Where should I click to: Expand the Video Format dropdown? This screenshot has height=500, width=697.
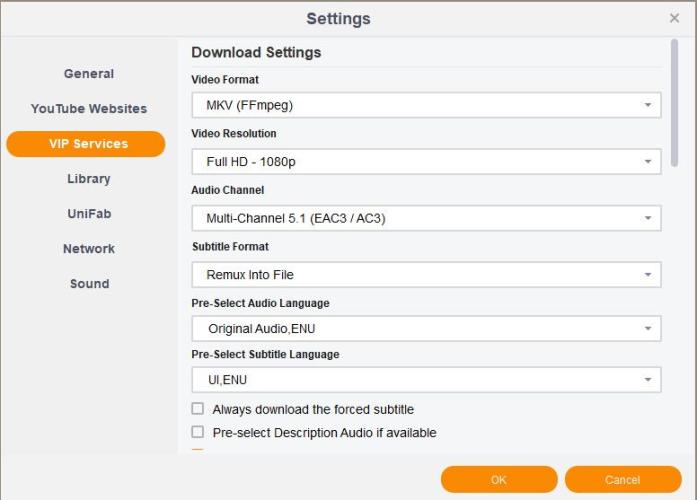426,105
